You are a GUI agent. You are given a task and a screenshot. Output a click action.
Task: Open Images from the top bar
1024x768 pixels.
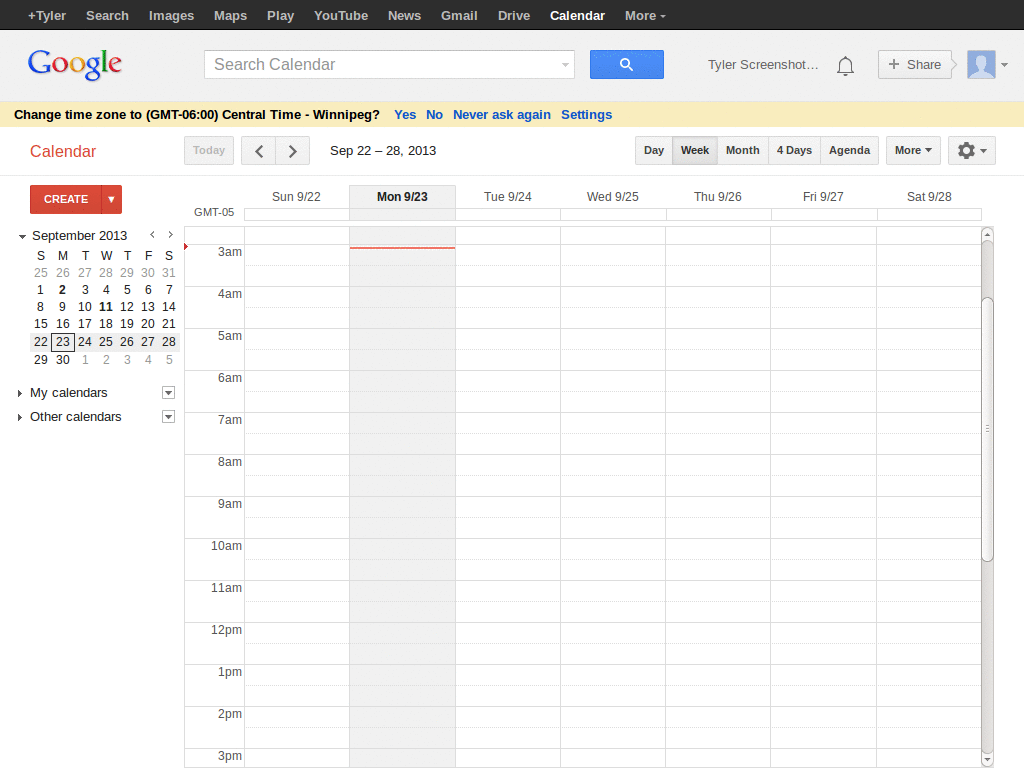[171, 16]
